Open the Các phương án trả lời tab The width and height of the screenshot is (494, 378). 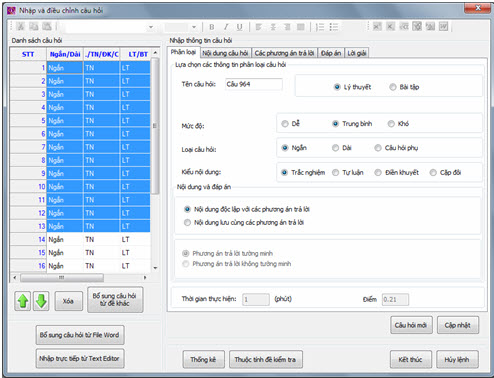tap(284, 53)
